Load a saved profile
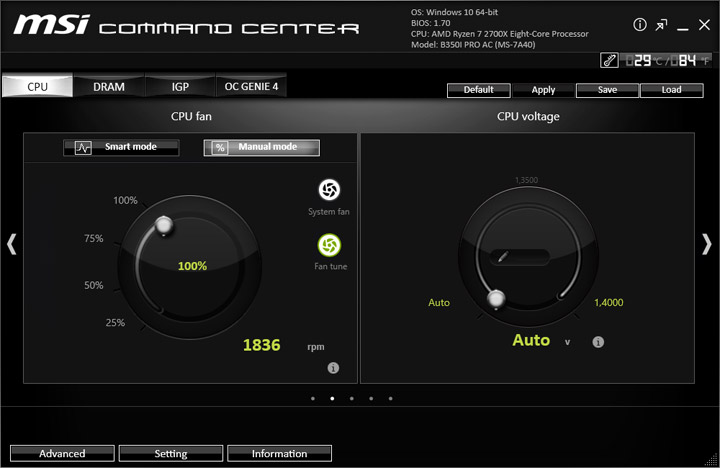This screenshot has width=720, height=468. pos(671,90)
